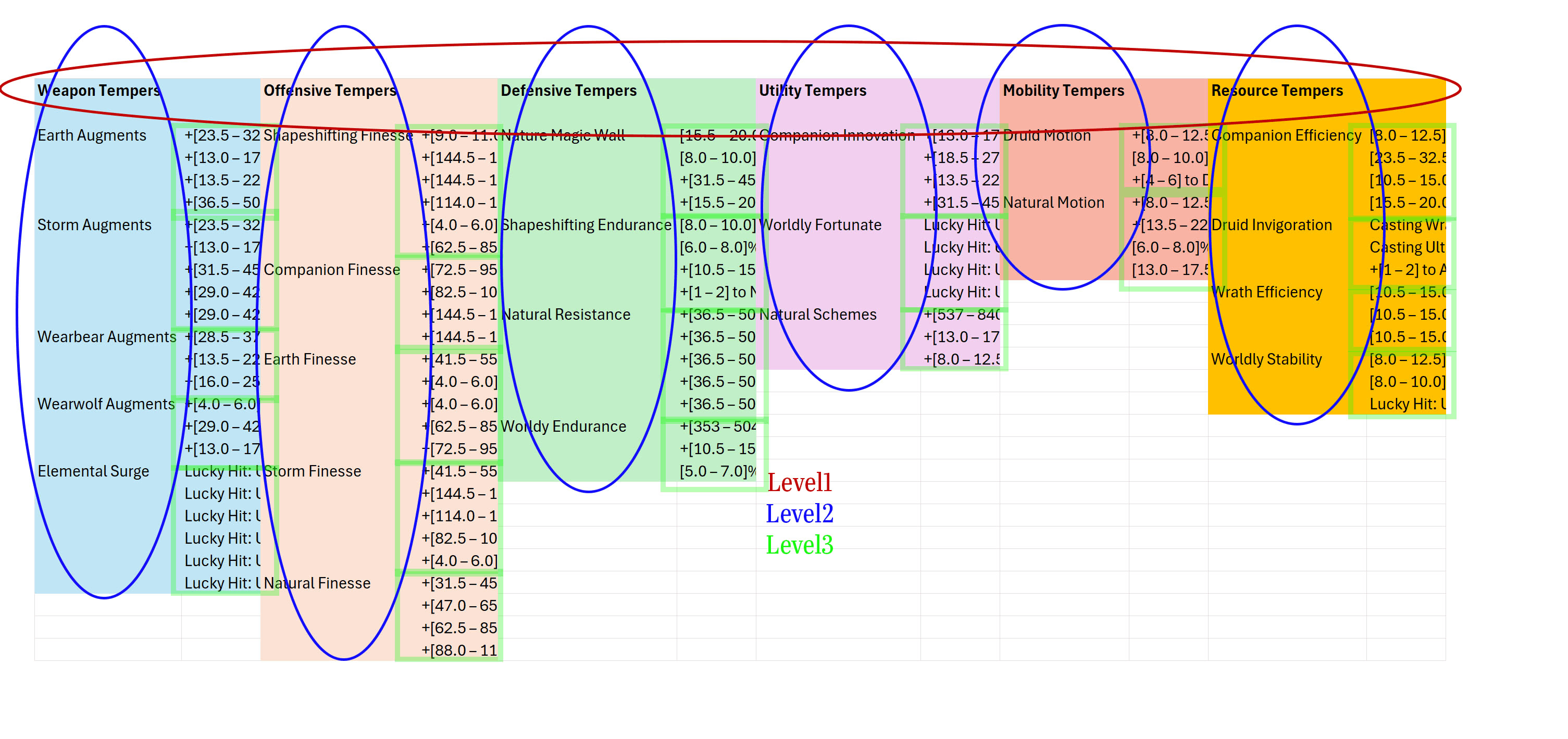Click the Wearbear Augments cell
Image resolution: width=1568 pixels, height=739 pixels.
click(108, 336)
